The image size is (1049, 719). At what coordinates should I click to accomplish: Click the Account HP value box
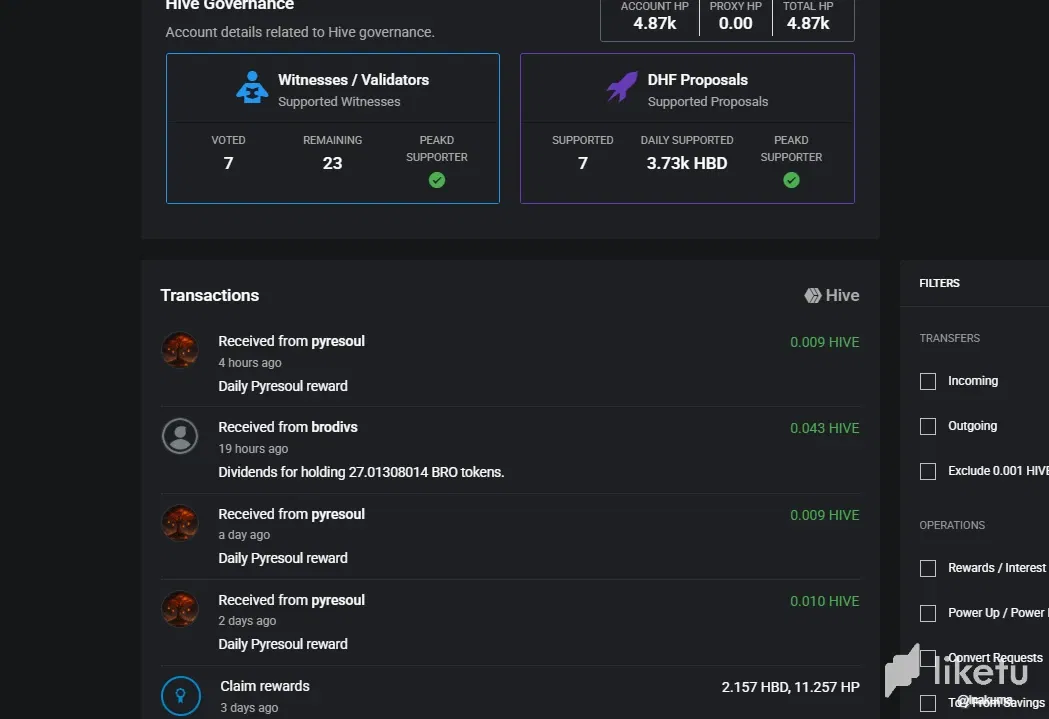[x=654, y=17]
